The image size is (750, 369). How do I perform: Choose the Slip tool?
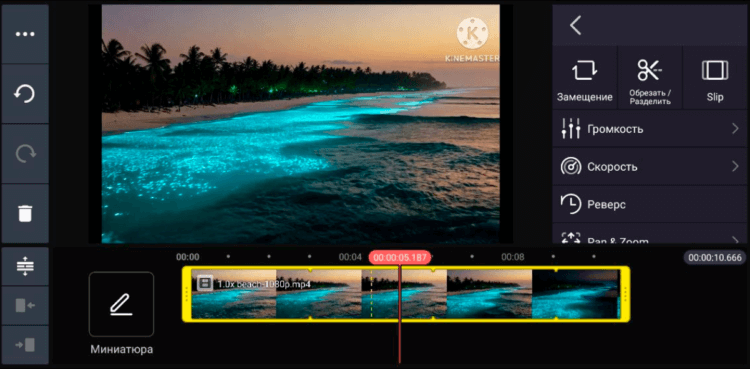pos(715,78)
